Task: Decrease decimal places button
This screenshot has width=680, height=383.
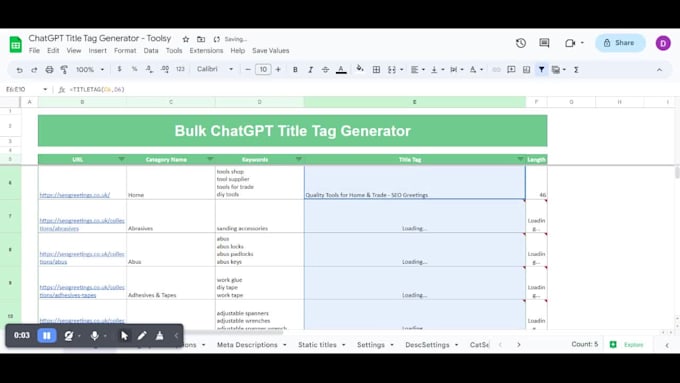Action: pos(149,69)
